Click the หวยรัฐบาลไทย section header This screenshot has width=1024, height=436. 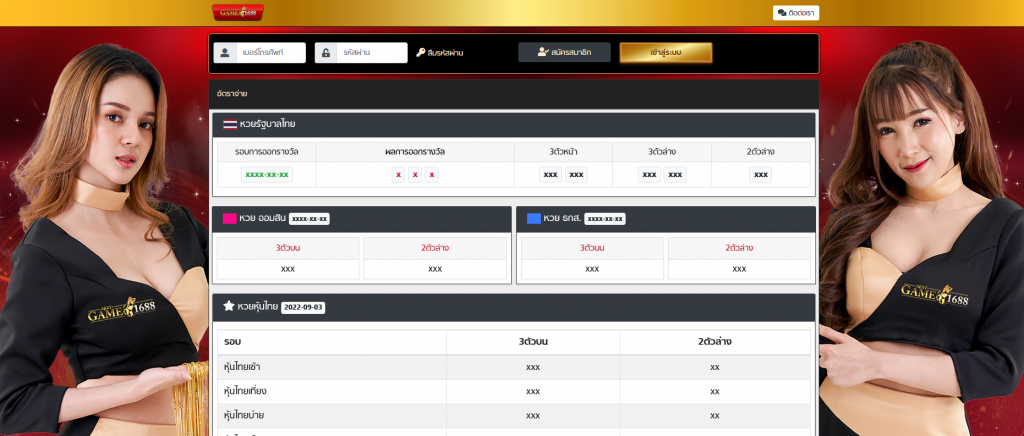tap(267, 124)
